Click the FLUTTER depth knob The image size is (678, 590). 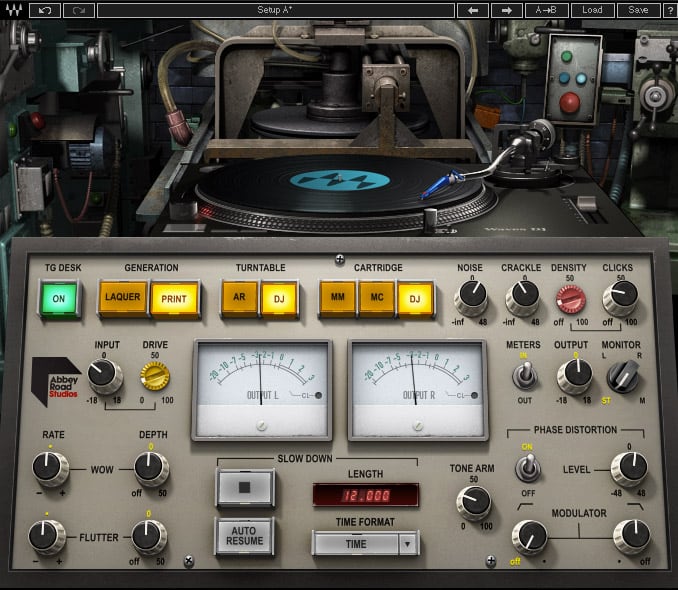pyautogui.click(x=149, y=536)
